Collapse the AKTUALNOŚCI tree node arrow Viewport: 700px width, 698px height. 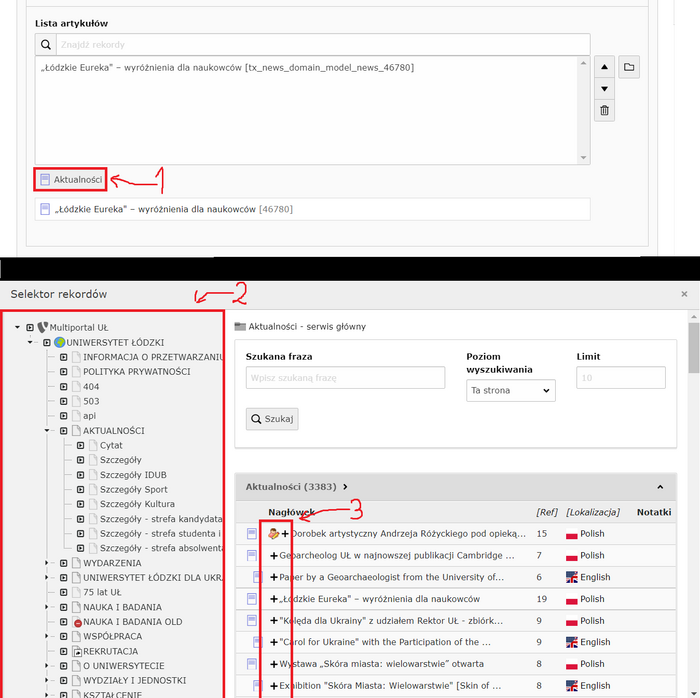pyautogui.click(x=48, y=430)
